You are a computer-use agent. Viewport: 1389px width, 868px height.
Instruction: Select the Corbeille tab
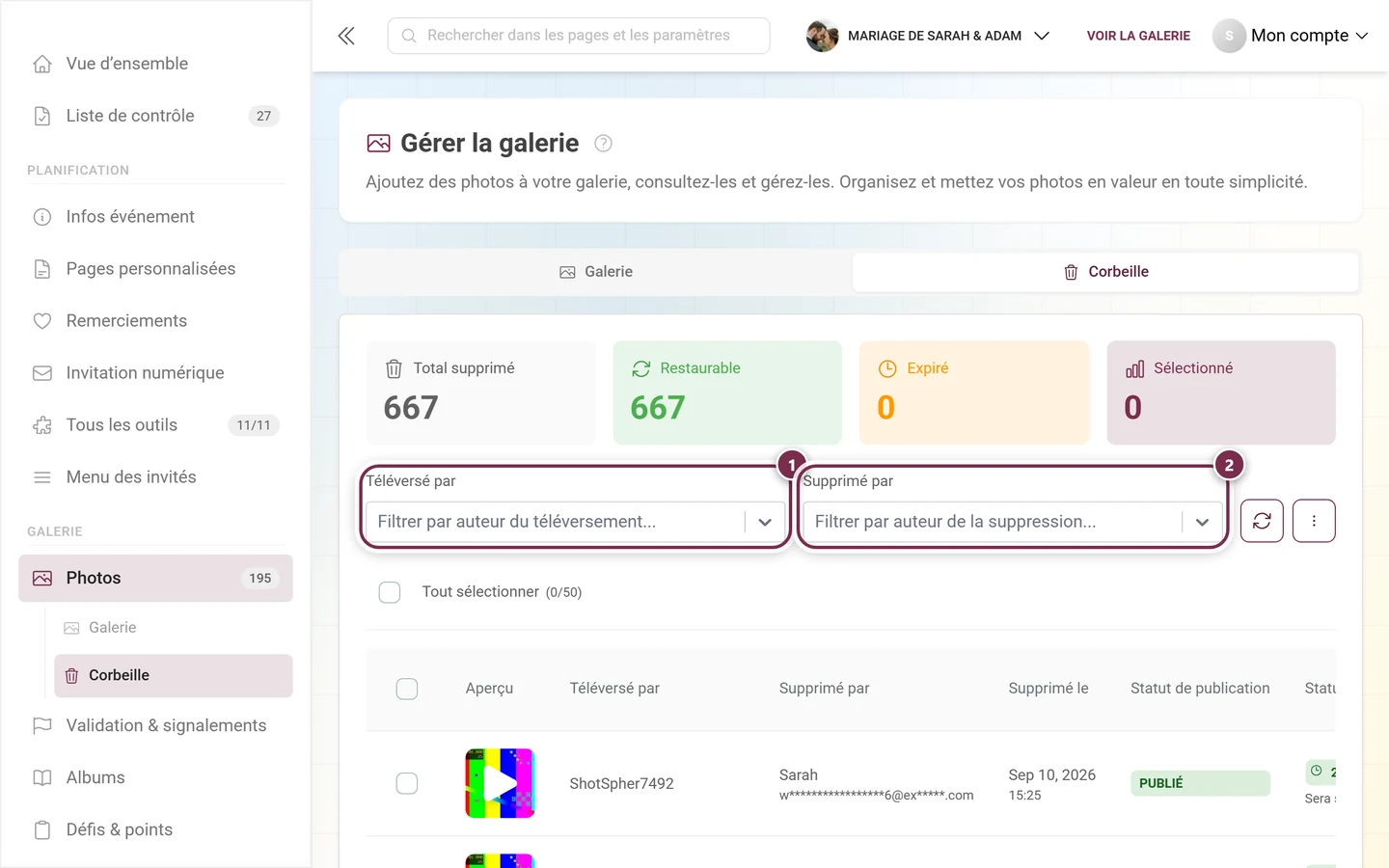tap(1105, 272)
